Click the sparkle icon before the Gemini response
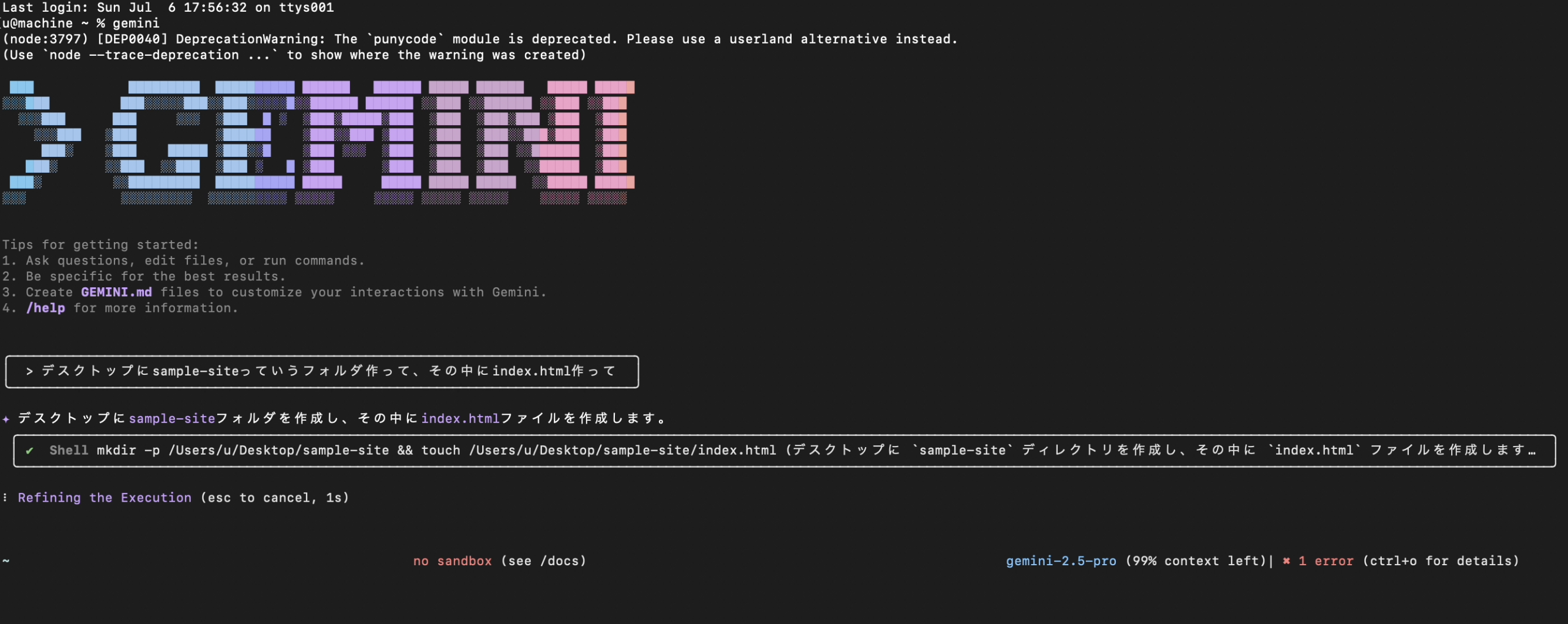1568x624 pixels. click(x=6, y=419)
